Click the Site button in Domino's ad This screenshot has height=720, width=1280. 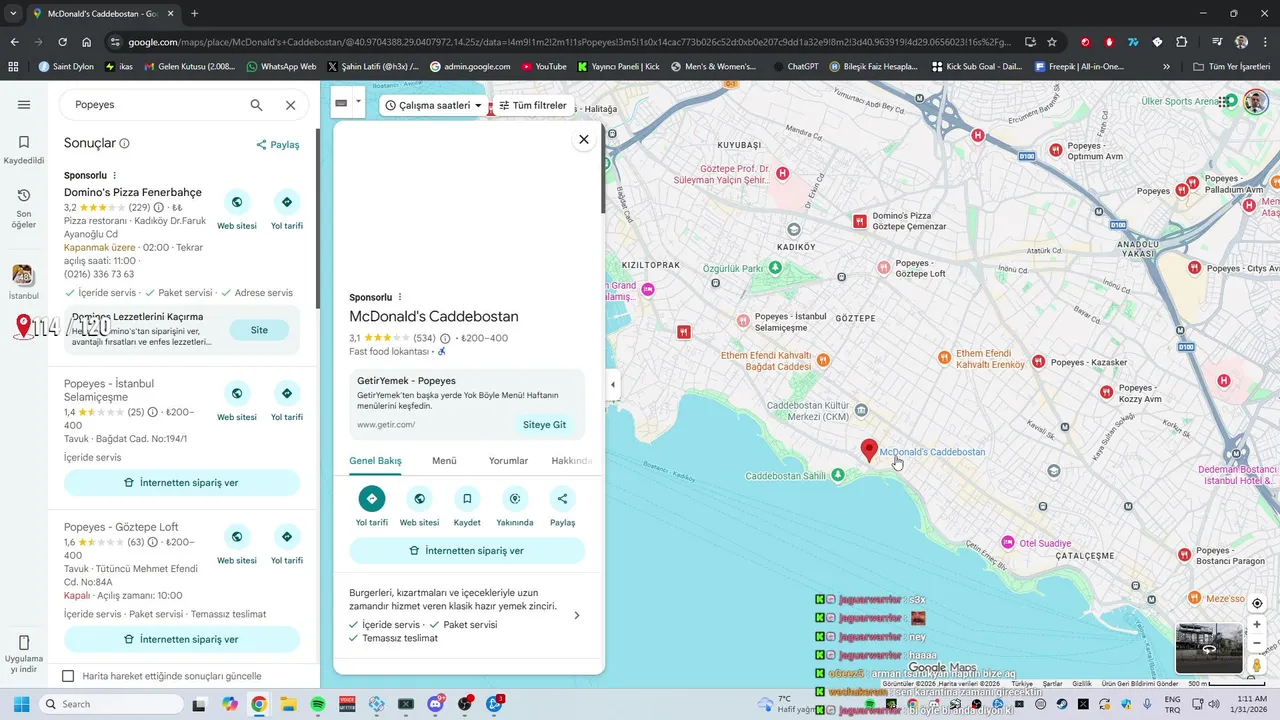click(x=259, y=330)
